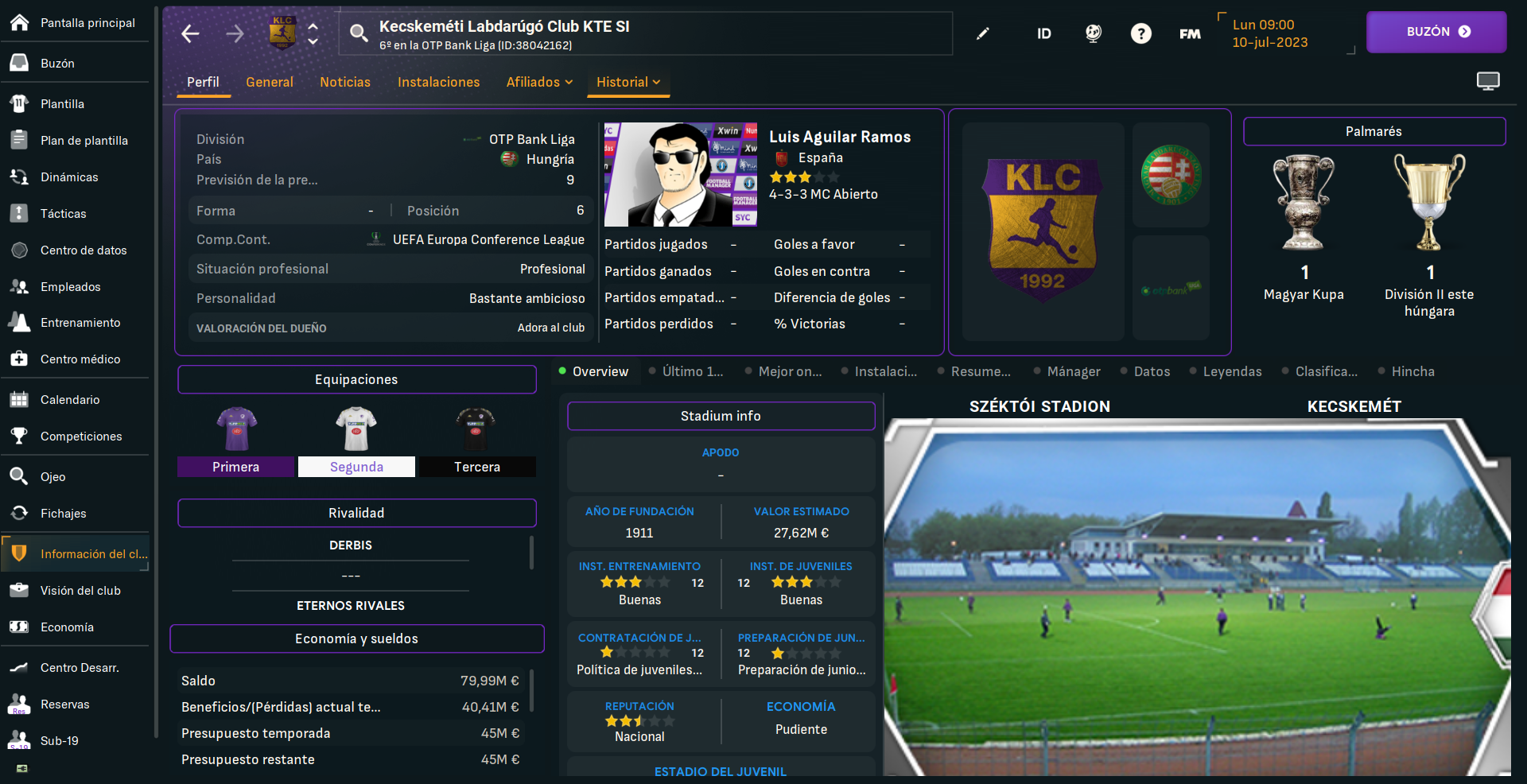Click the Magyar Kupa trophy image
Image resolution: width=1527 pixels, height=784 pixels.
pos(1304,203)
